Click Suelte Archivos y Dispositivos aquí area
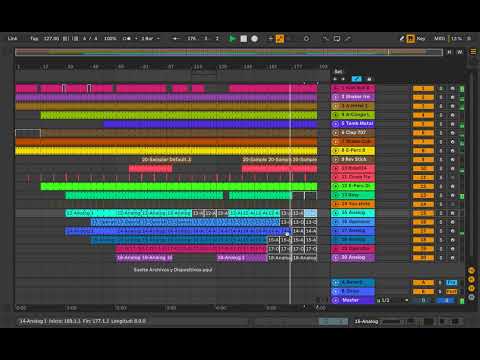480x360 pixels. (x=173, y=269)
